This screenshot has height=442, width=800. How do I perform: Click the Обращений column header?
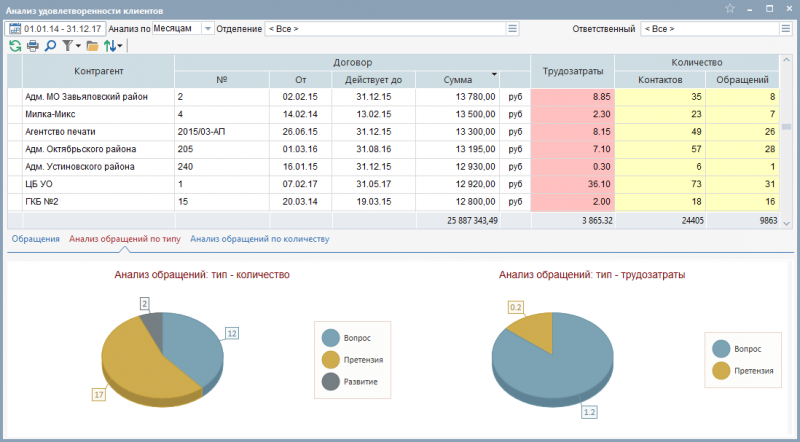(x=742, y=80)
